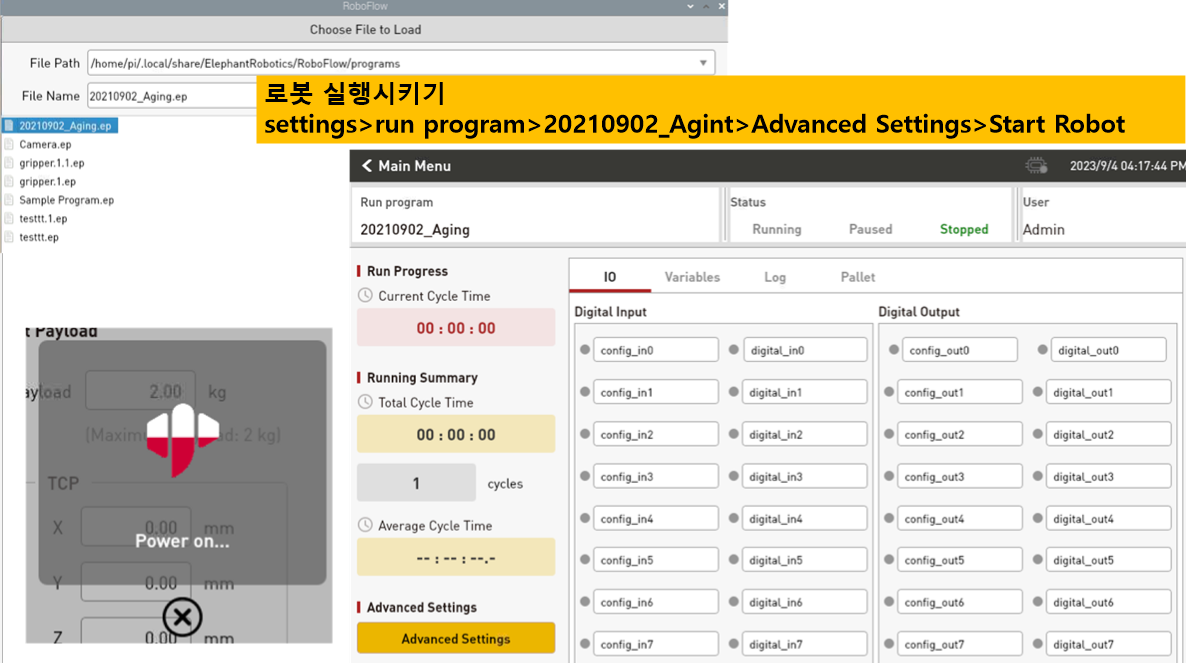Select testtt.1.ep in the file list
Image resolution: width=1186 pixels, height=663 pixels.
click(43, 218)
